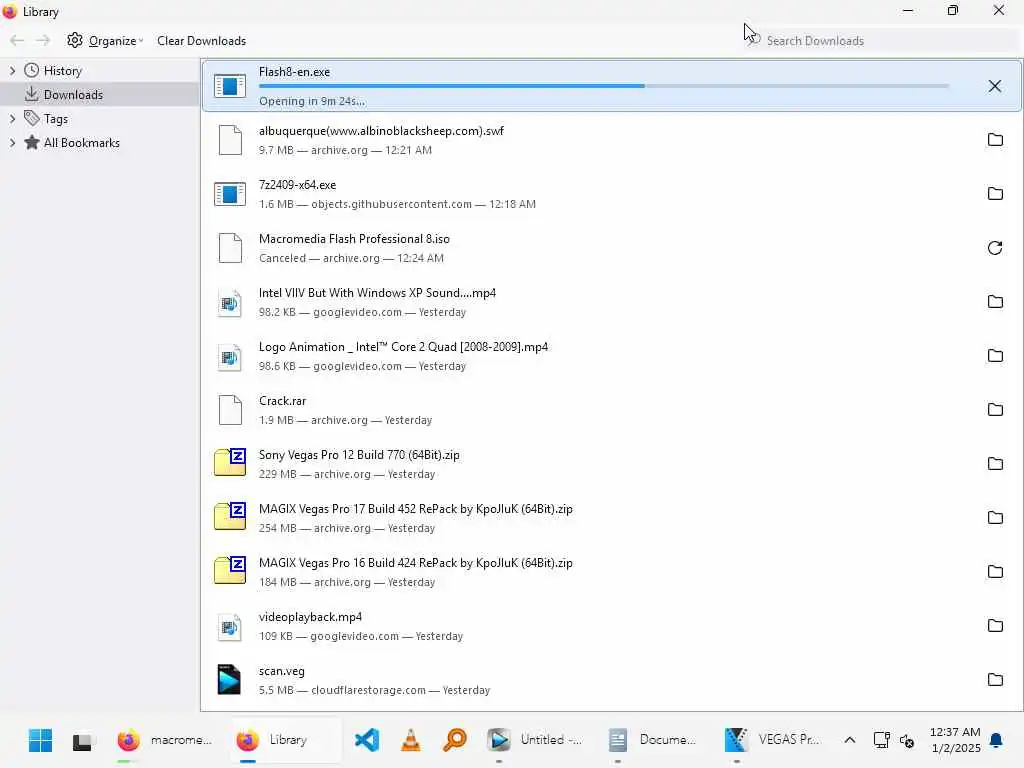The height and width of the screenshot is (768, 1024).
Task: Click the Crack.rar blank file icon
Action: tap(230, 410)
